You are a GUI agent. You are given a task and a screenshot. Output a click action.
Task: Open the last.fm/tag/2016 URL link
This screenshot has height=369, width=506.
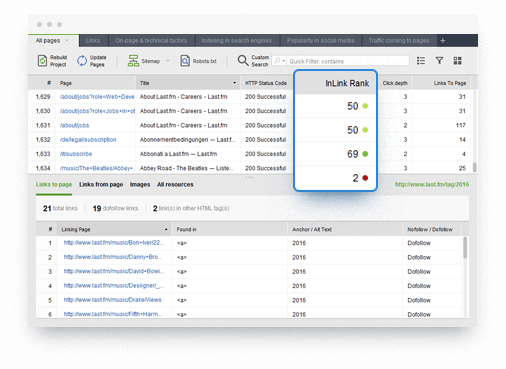pos(432,184)
